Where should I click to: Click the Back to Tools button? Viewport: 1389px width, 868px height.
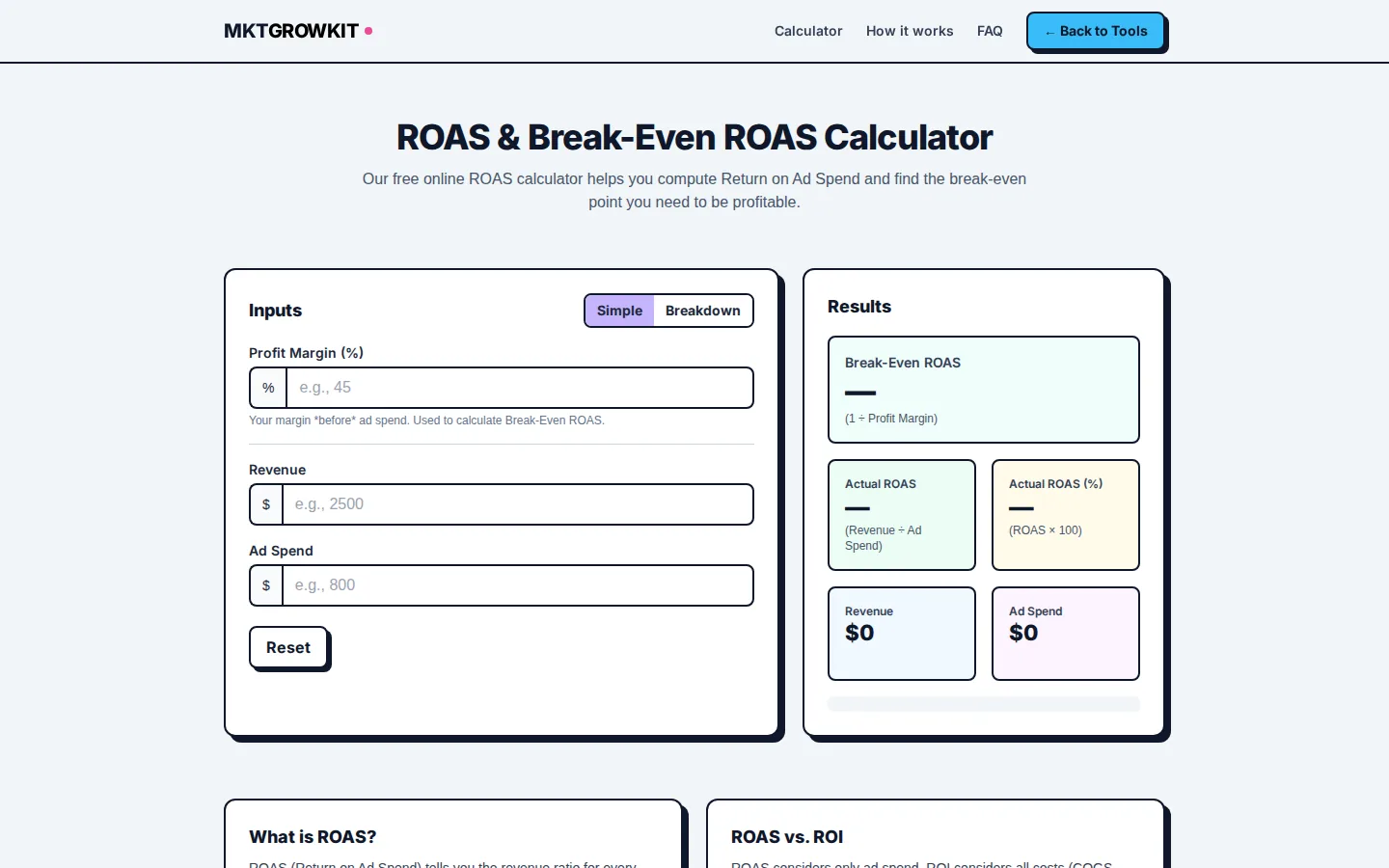pos(1096,31)
